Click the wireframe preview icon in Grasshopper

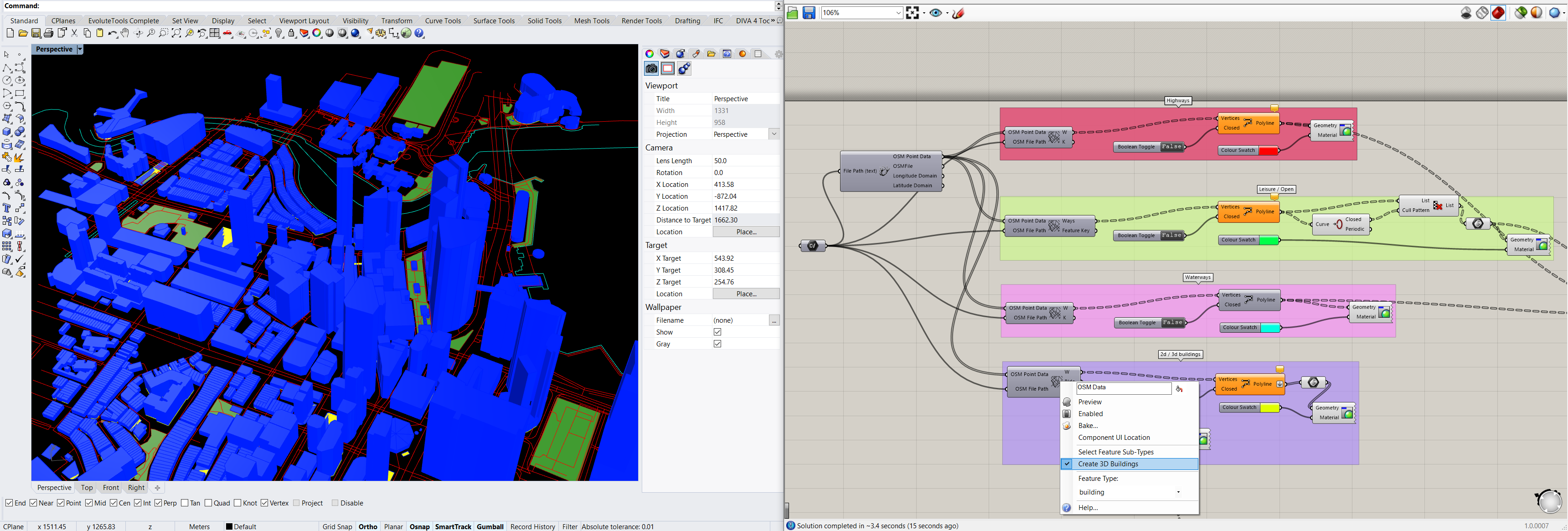[1483, 13]
